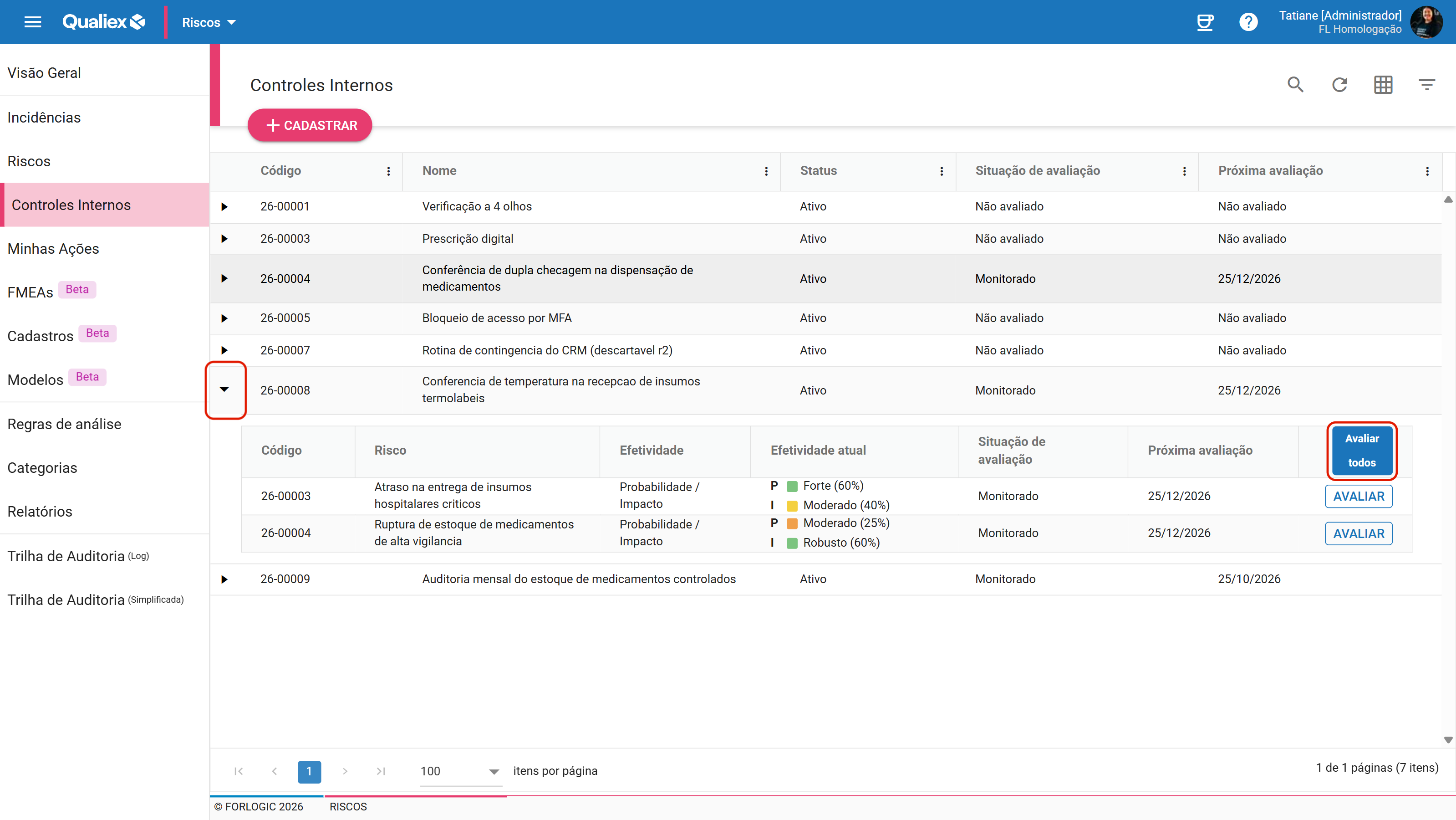1456x820 pixels.
Task: Open Minhas Ações in sidebar
Action: pyautogui.click(x=53, y=249)
